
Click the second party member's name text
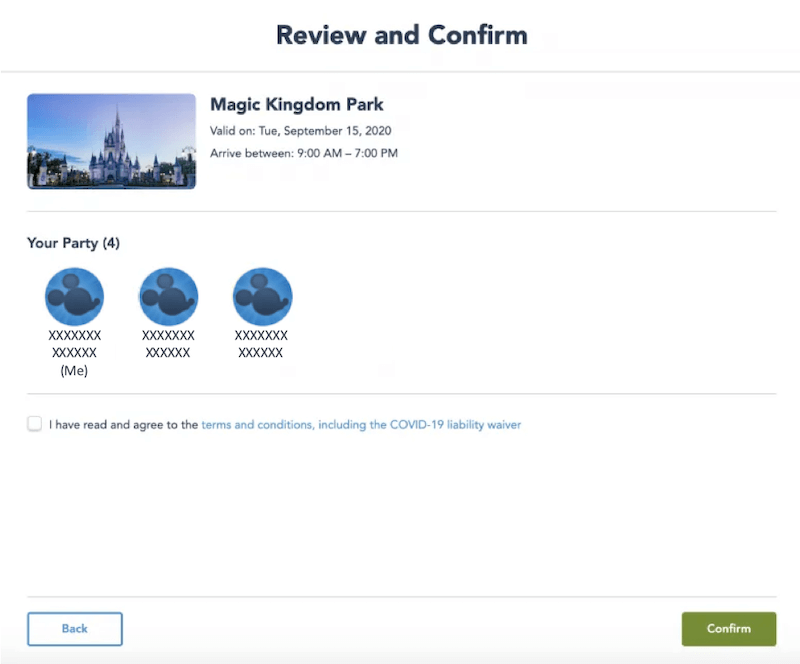(168, 344)
